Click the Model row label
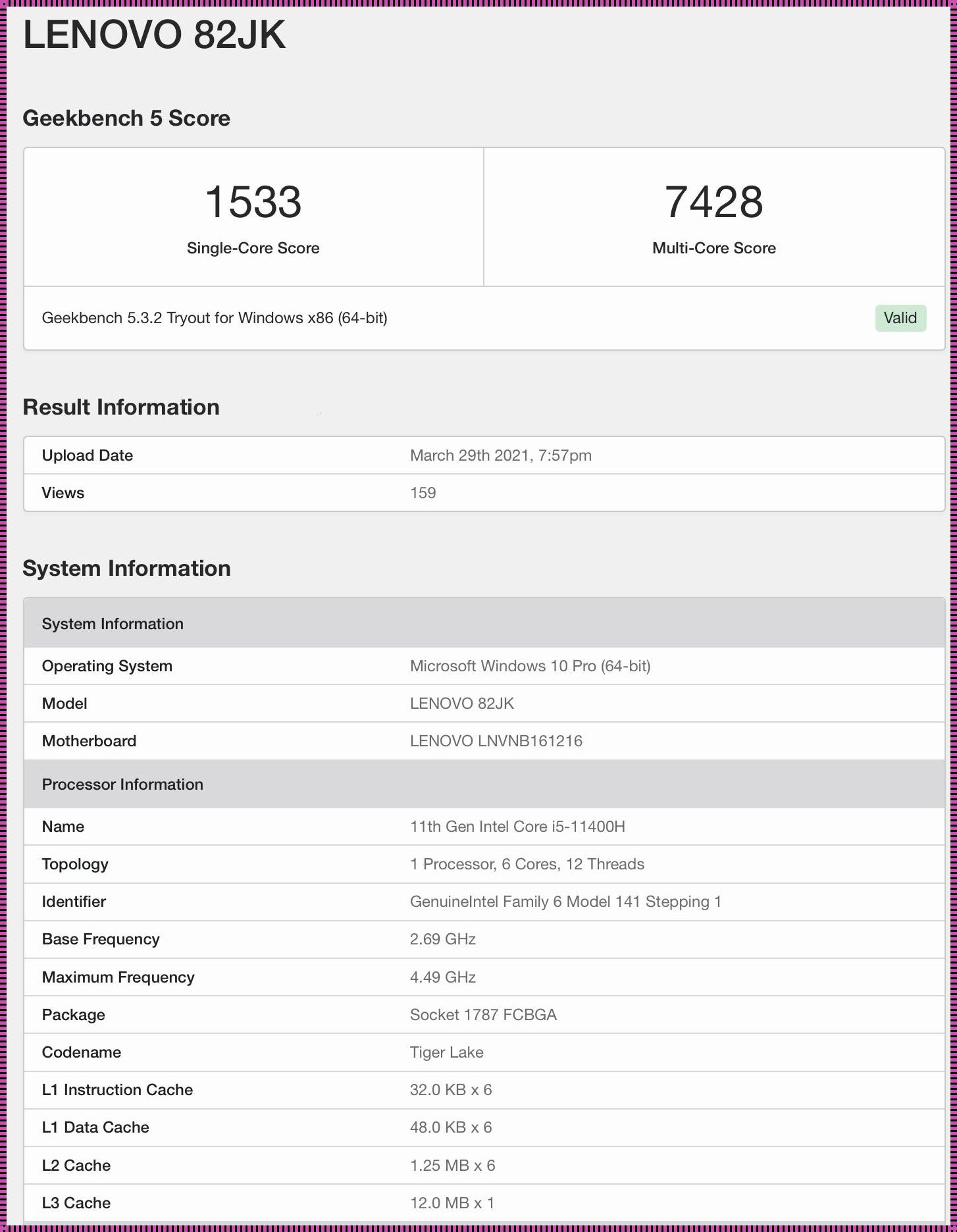This screenshot has width=957, height=1232. 65,704
